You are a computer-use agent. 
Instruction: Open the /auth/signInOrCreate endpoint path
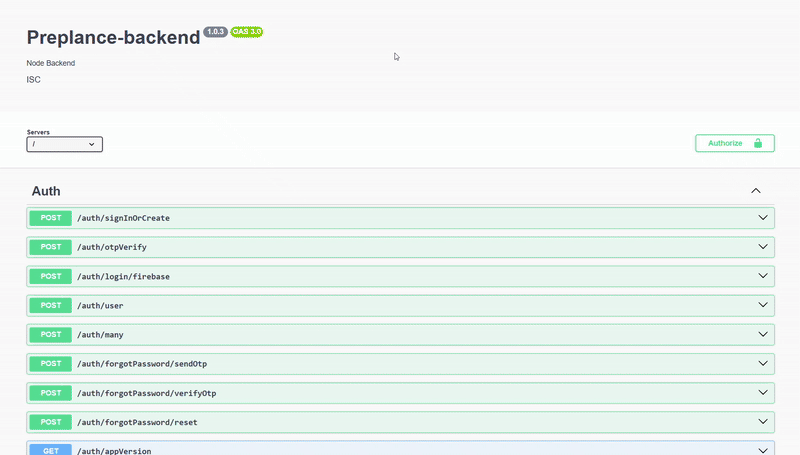[123, 218]
